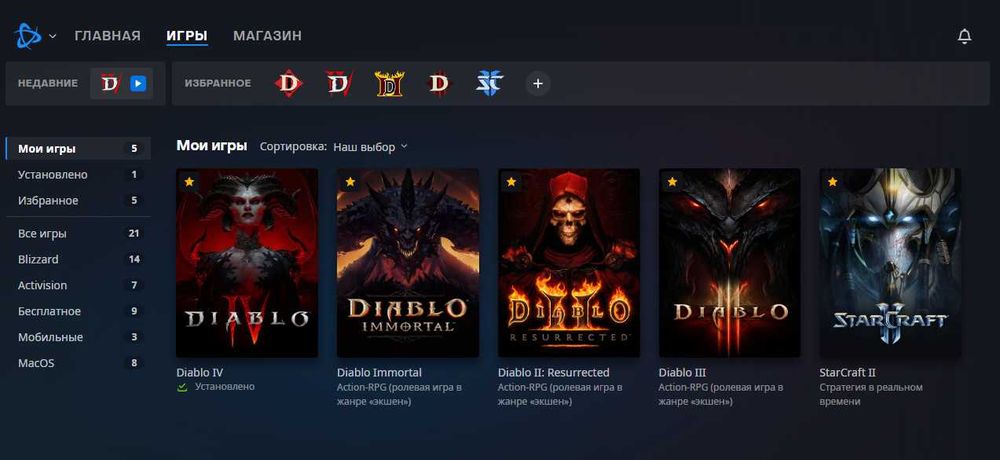The width and height of the screenshot is (1000, 460).
Task: Click the recent Diablo IV icon in НЕДАВНИЕ
Action: tap(110, 84)
